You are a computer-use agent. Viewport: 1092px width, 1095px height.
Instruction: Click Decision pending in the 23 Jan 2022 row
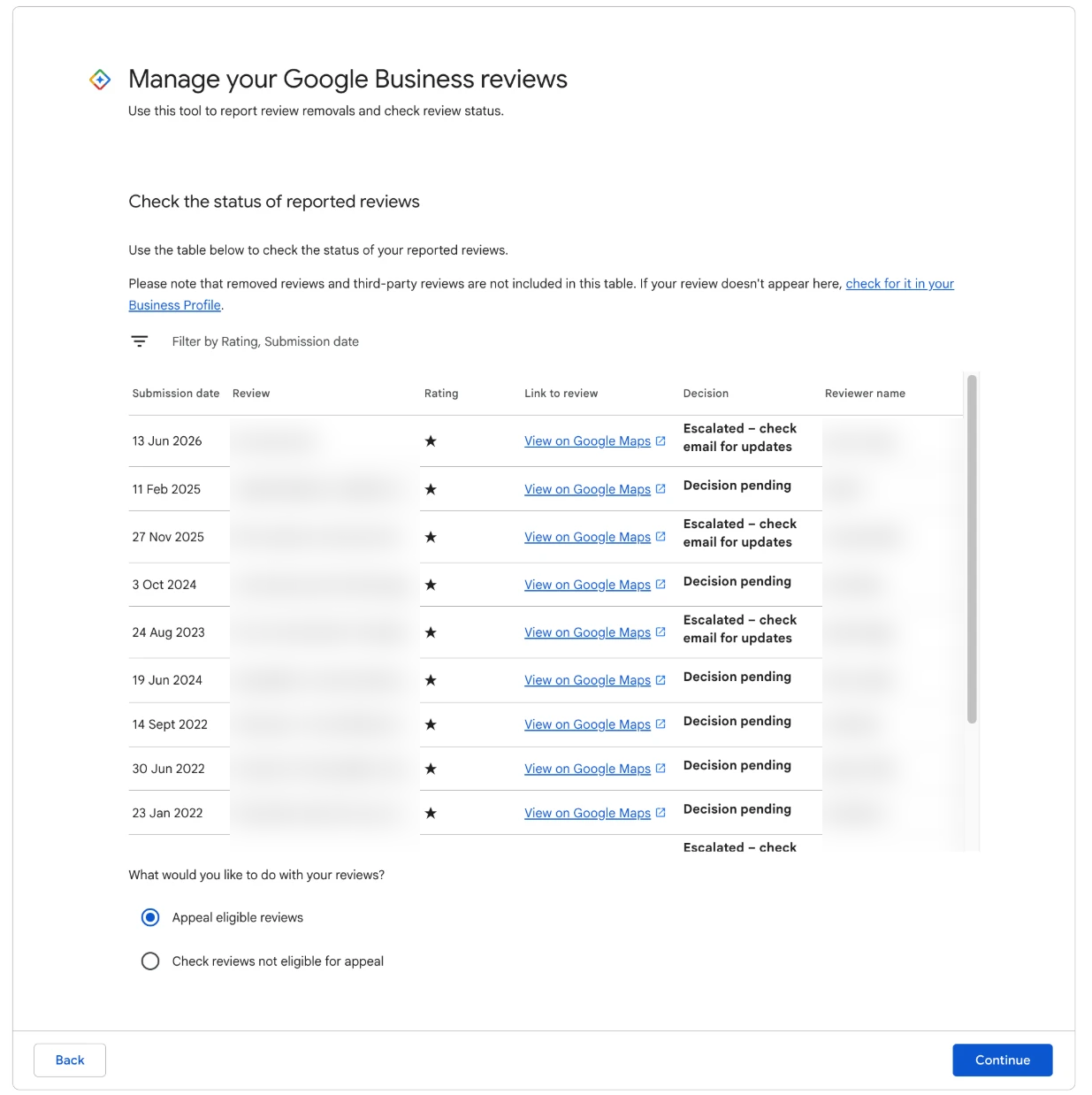point(737,809)
